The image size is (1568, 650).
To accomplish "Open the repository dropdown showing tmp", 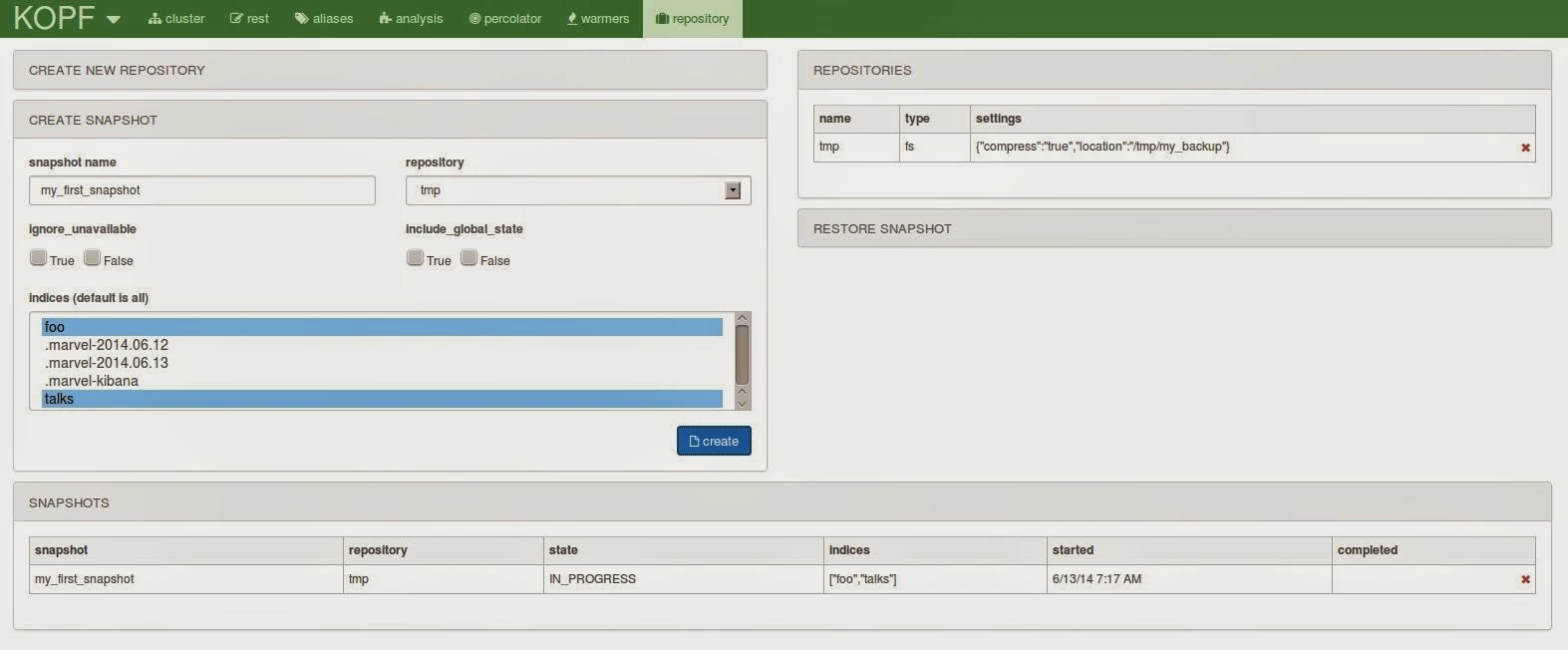I will click(x=578, y=190).
